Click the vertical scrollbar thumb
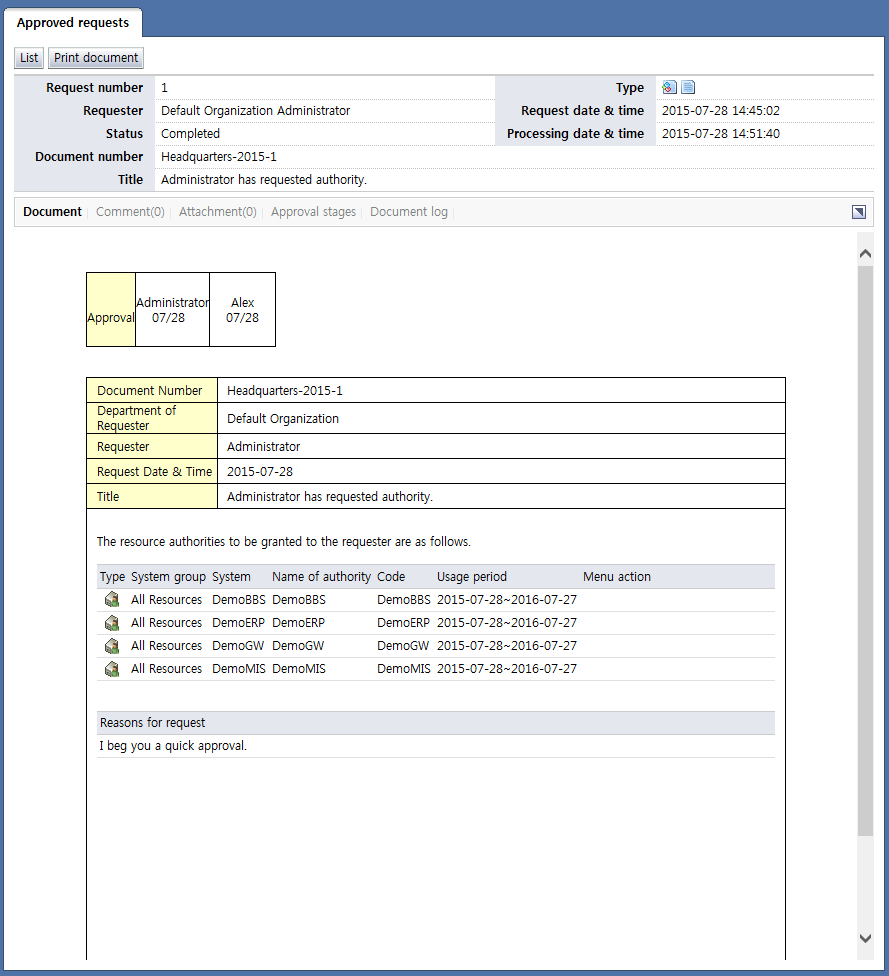Image resolution: width=889 pixels, height=976 pixels. click(x=865, y=550)
